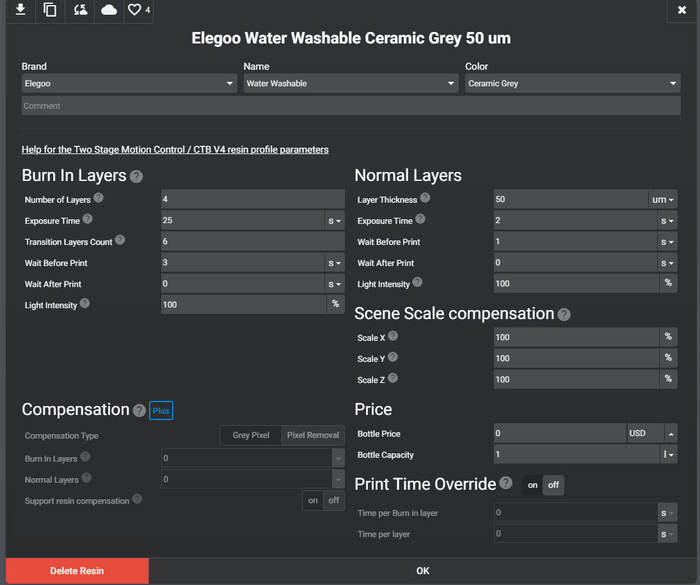
Task: Open Burn In Wait Before Print unit dropdown
Action: pos(334,263)
